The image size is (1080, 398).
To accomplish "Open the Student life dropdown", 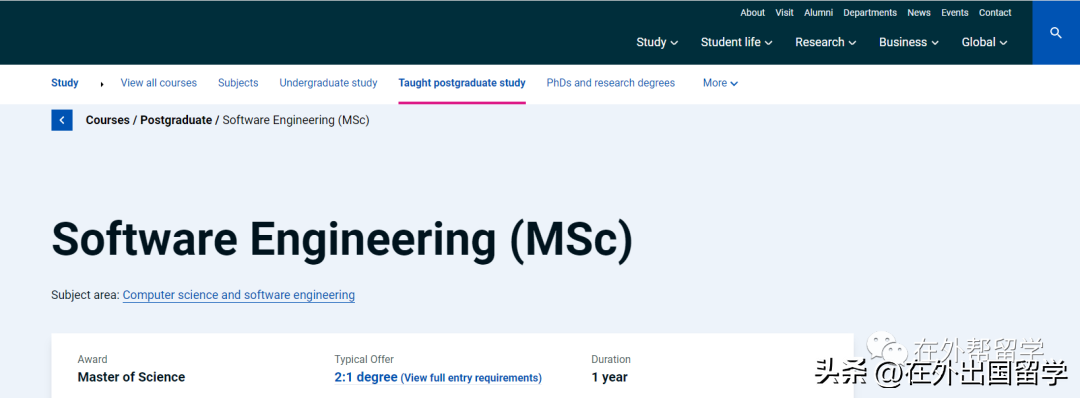I will tap(736, 42).
